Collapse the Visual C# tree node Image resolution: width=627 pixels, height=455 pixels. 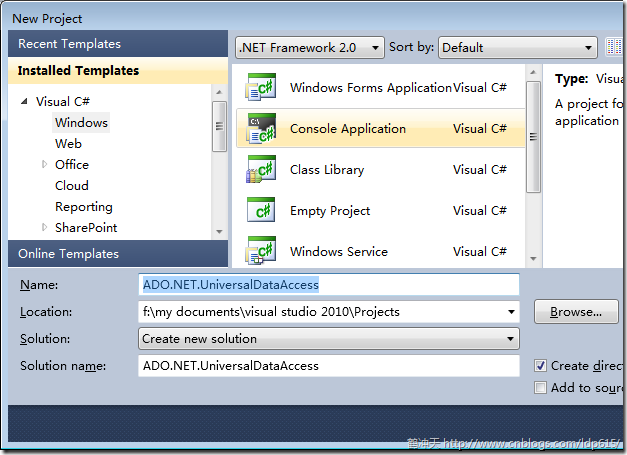[x=24, y=102]
